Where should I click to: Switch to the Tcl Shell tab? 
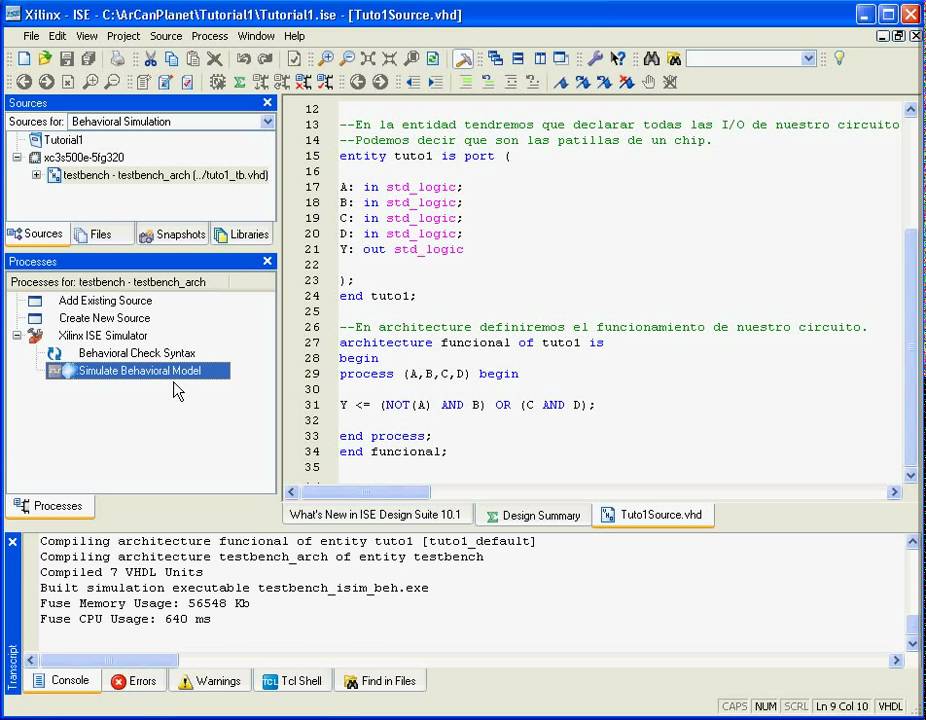point(292,681)
